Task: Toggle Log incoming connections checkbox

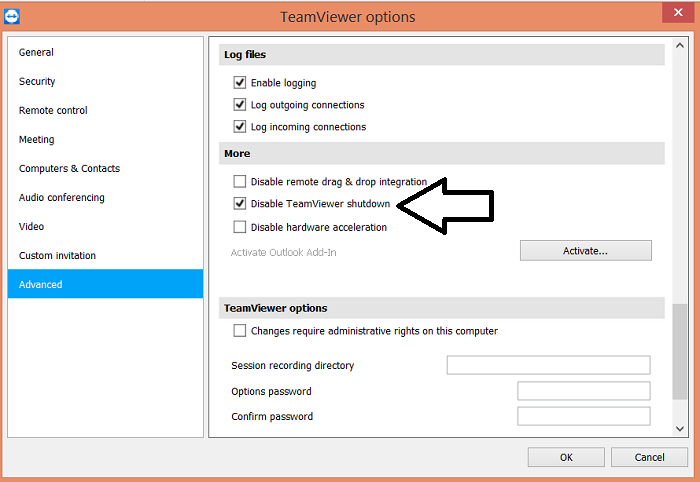Action: (240, 126)
